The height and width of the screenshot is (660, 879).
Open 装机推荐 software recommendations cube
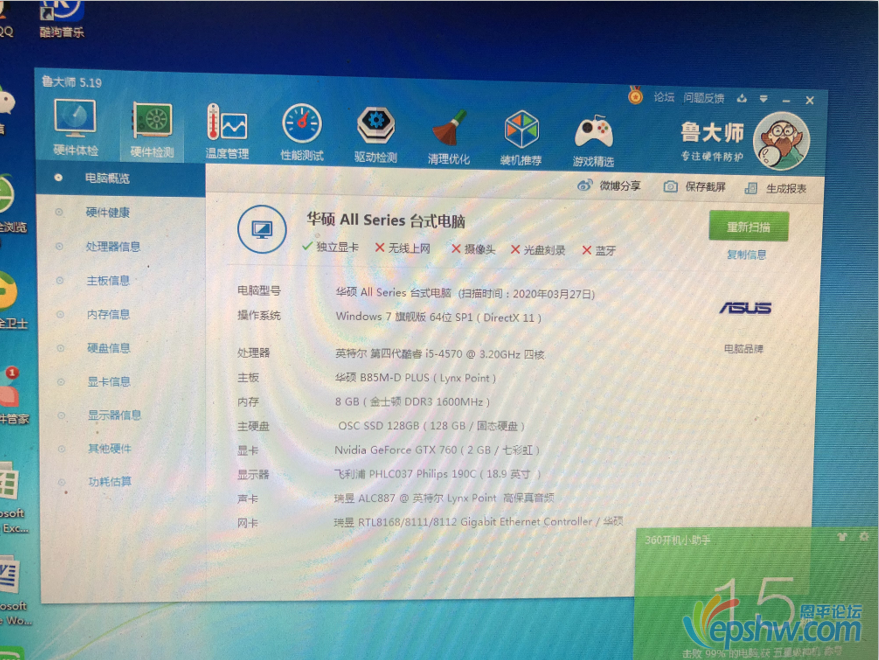(521, 139)
